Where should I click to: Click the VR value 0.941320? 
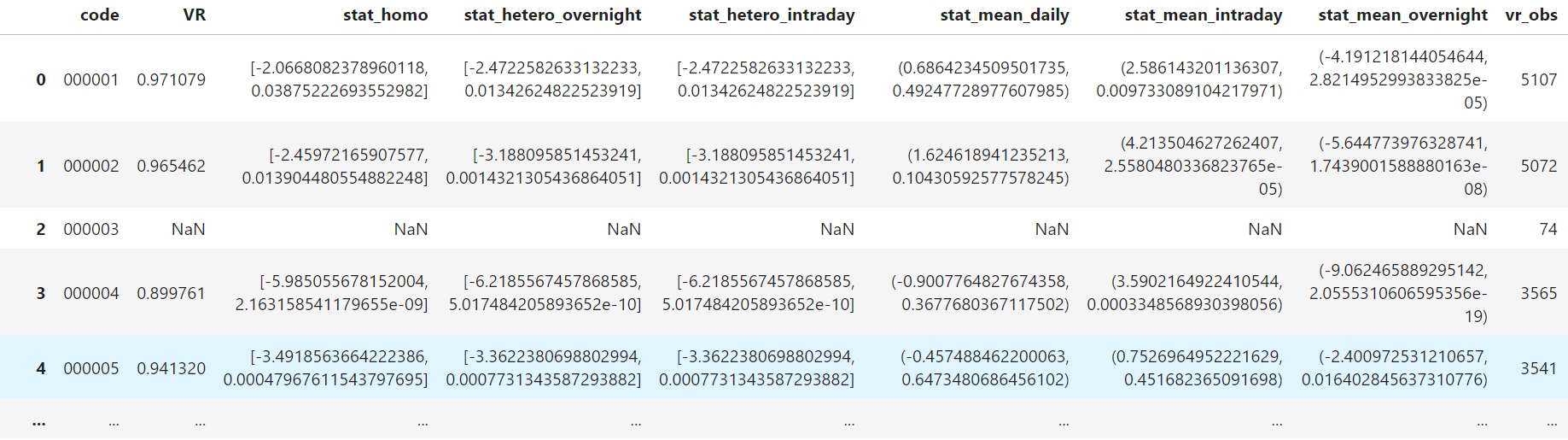[x=171, y=368]
